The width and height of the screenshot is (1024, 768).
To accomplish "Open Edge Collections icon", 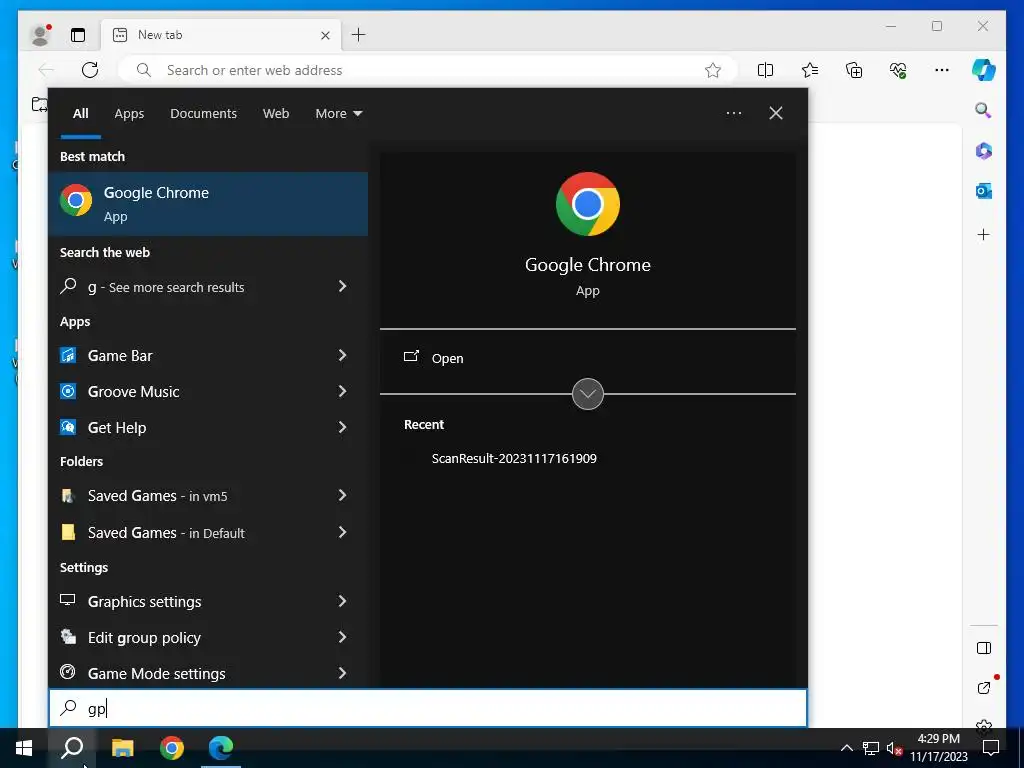I will [x=854, y=70].
